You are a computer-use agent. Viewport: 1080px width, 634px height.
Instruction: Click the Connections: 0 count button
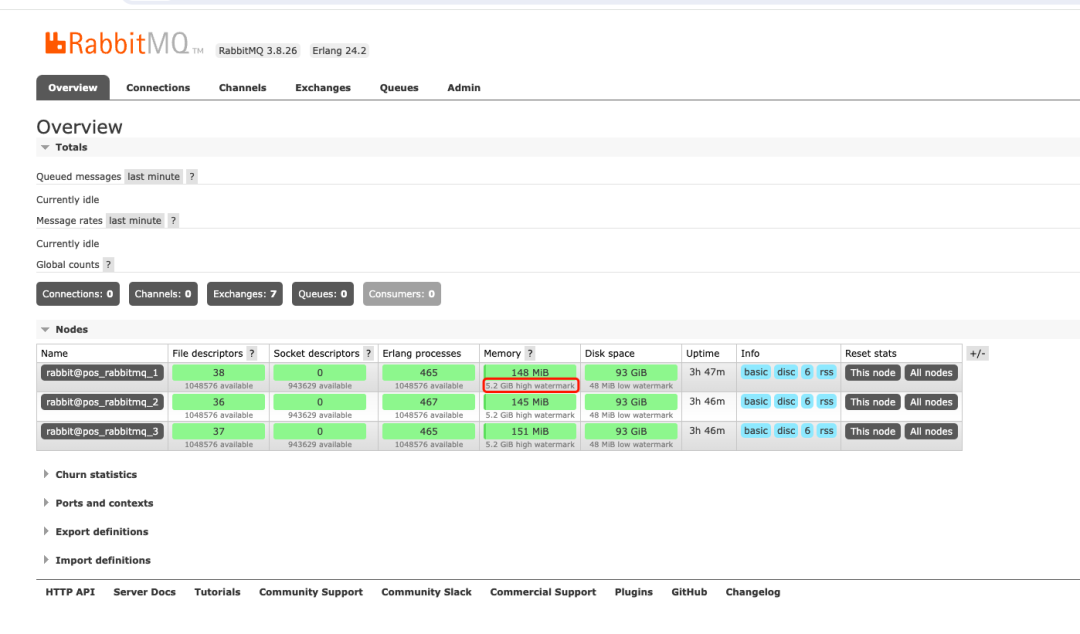pyautogui.click(x=78, y=294)
